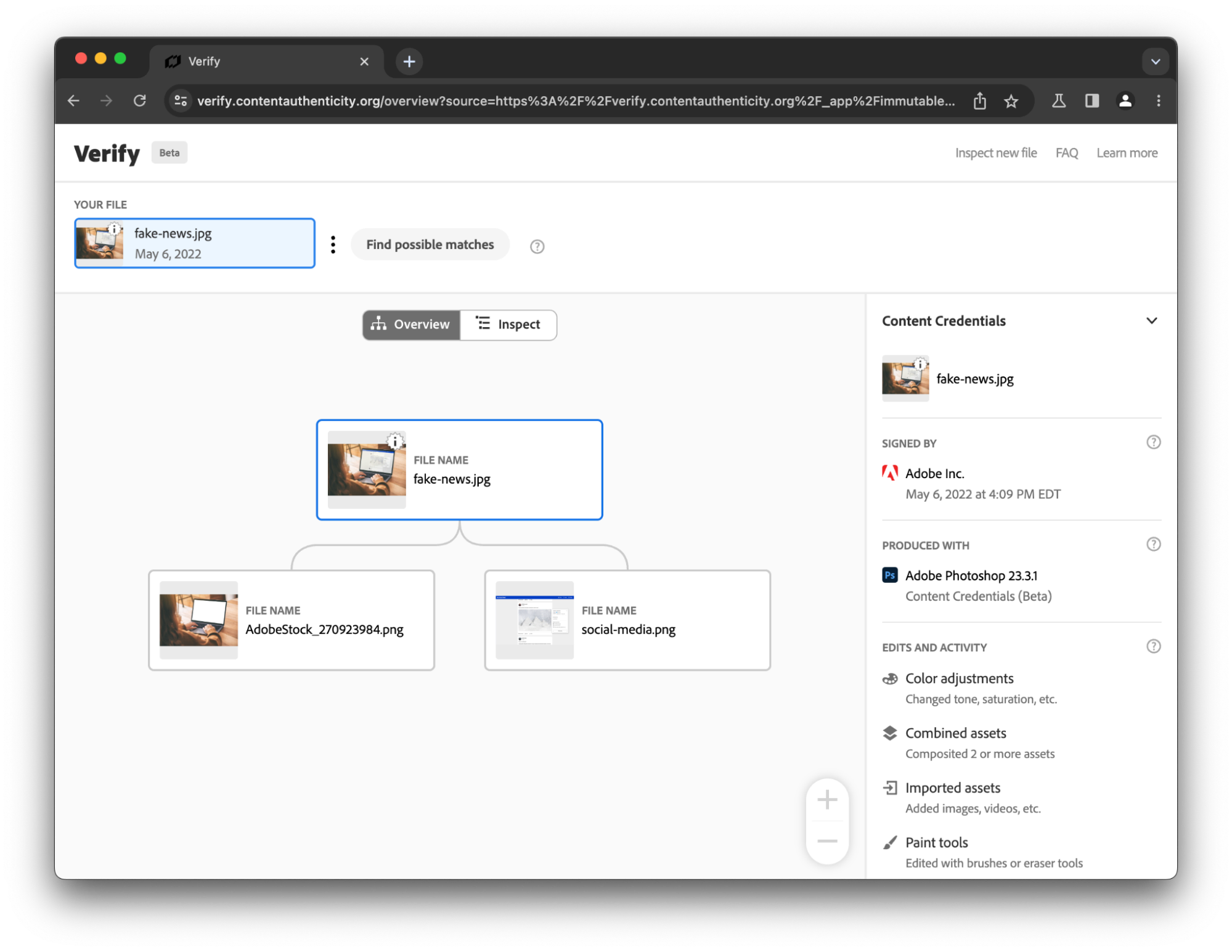This screenshot has height=952, width=1232.
Task: Expand the tab search dropdown arrow
Action: click(x=1155, y=62)
